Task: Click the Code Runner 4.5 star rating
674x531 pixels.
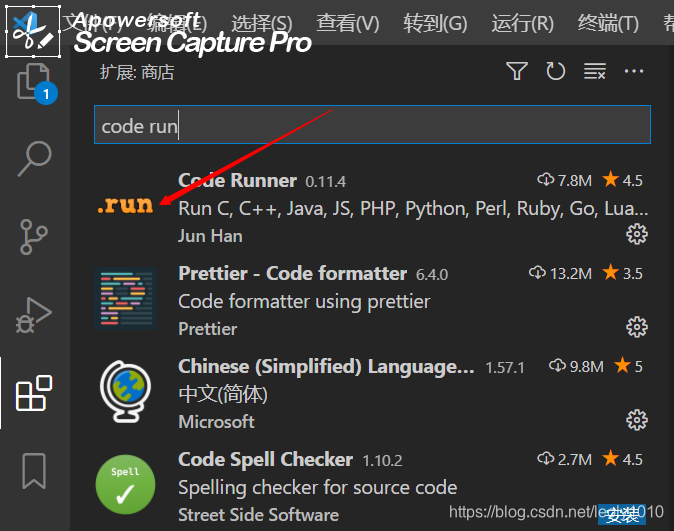Action: [x=622, y=180]
